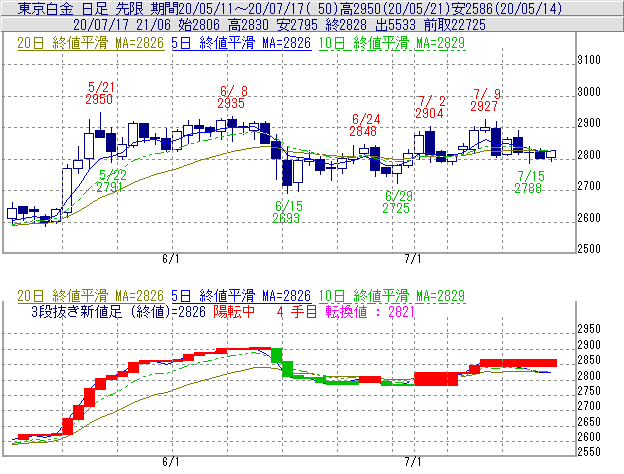Click the 3100 price axis label
The image size is (624, 474).
point(589,60)
